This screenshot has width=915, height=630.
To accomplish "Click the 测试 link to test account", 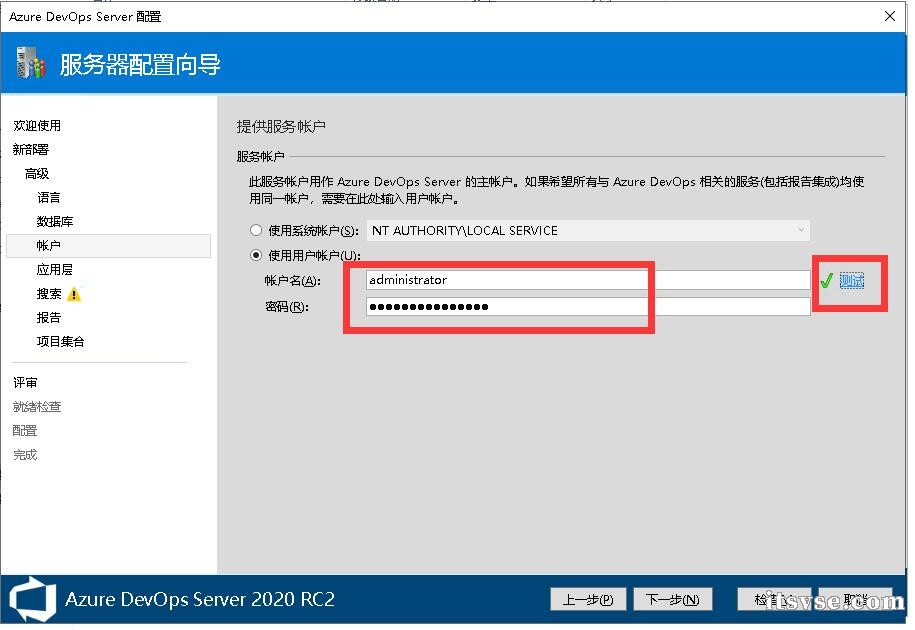I will click(x=851, y=281).
